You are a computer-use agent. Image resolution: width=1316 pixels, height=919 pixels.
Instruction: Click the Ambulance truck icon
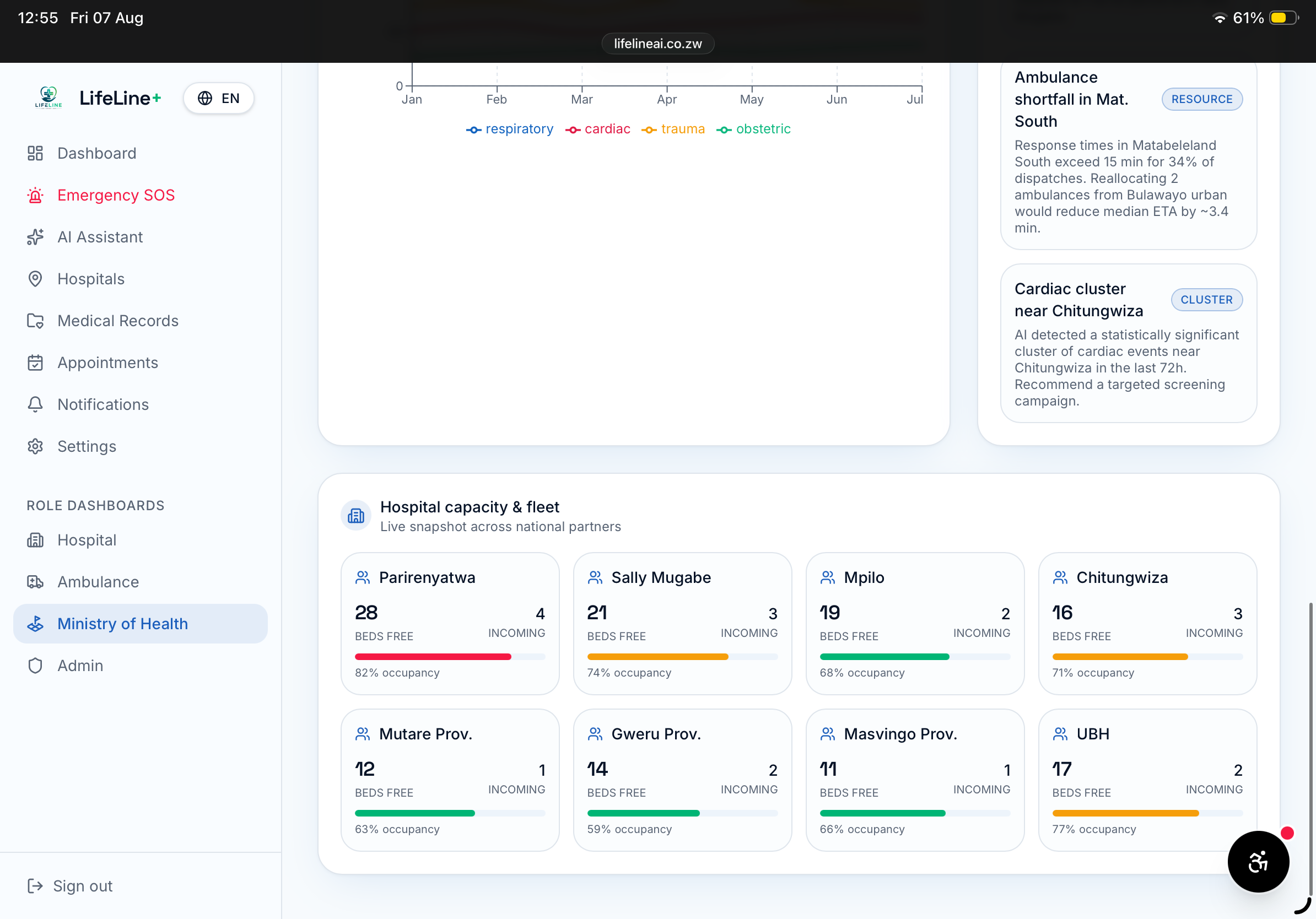[35, 581]
